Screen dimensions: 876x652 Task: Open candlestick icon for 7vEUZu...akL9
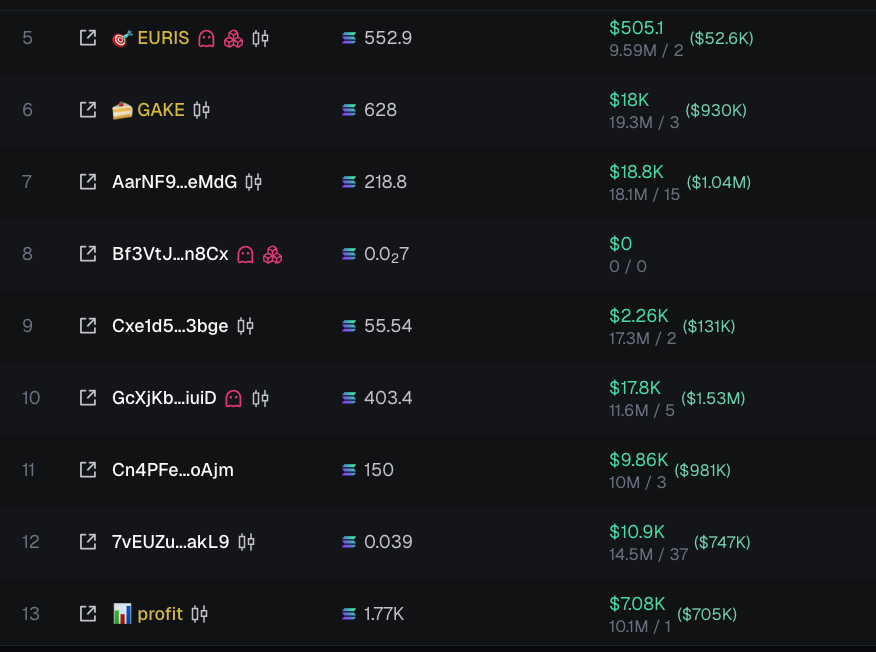pos(246,542)
